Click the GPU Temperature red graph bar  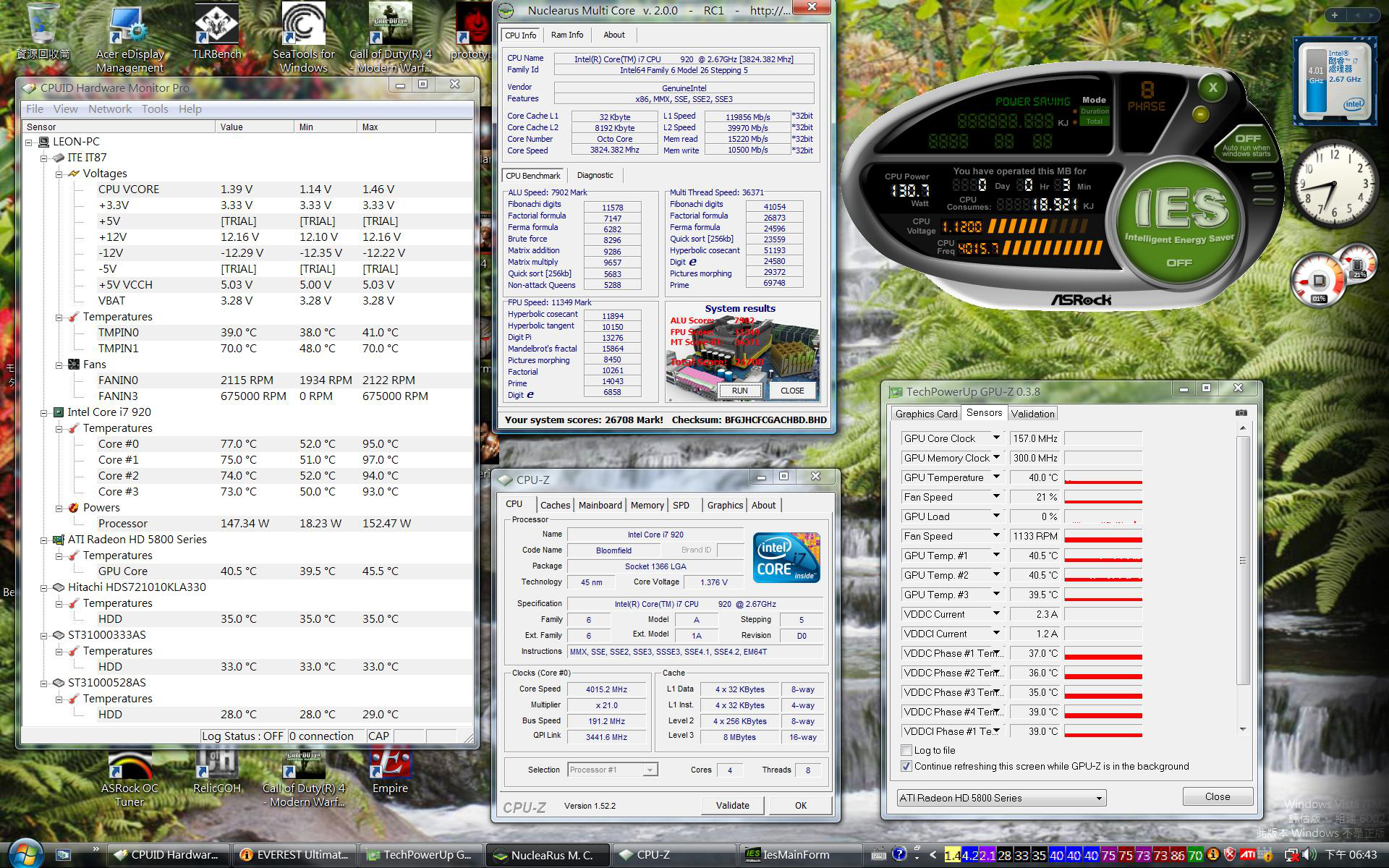point(1103,477)
